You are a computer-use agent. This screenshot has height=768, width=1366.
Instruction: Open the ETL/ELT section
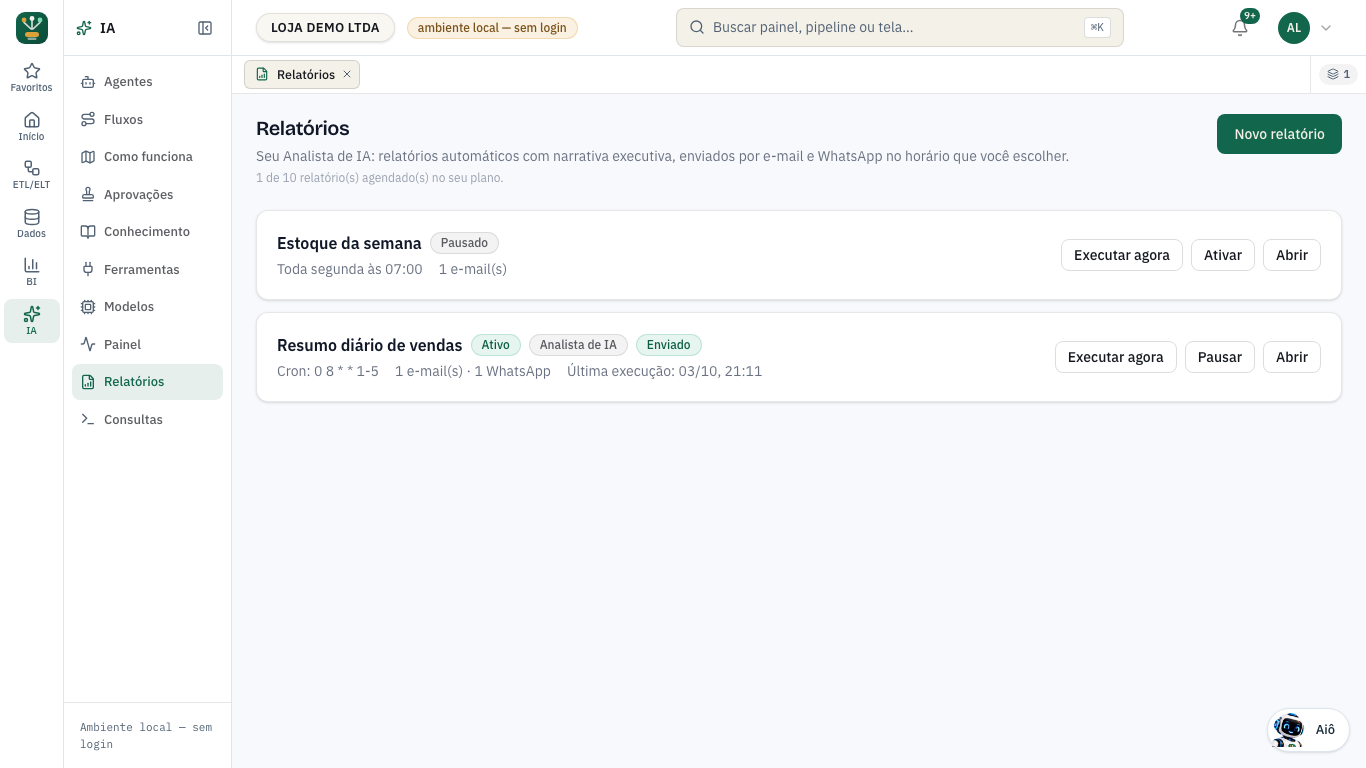point(32,174)
